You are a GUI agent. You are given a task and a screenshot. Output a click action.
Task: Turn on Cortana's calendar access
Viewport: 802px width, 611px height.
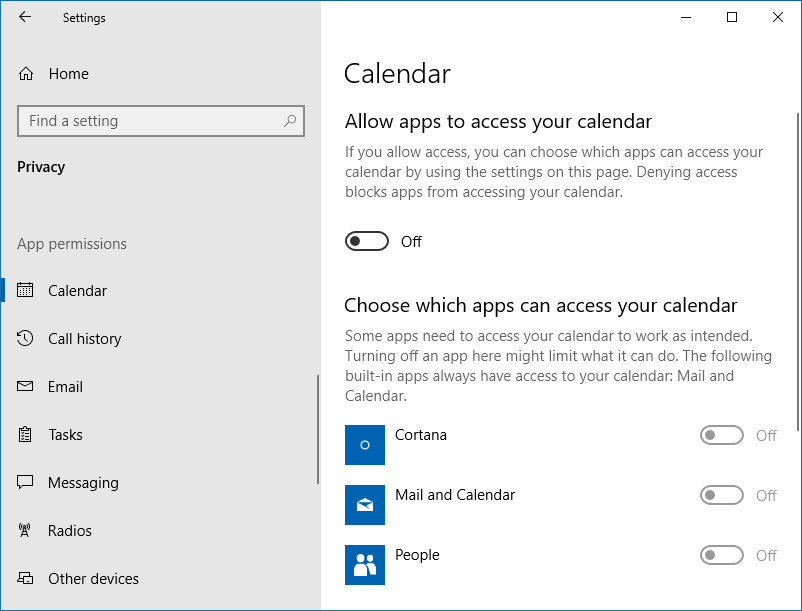click(721, 435)
